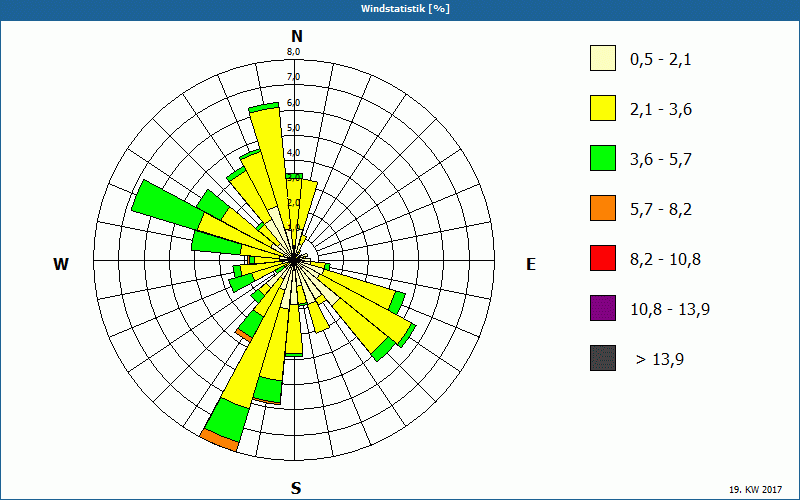This screenshot has height=500, width=800.
Task: Click the 5,0 radial axis value
Action: (293, 128)
